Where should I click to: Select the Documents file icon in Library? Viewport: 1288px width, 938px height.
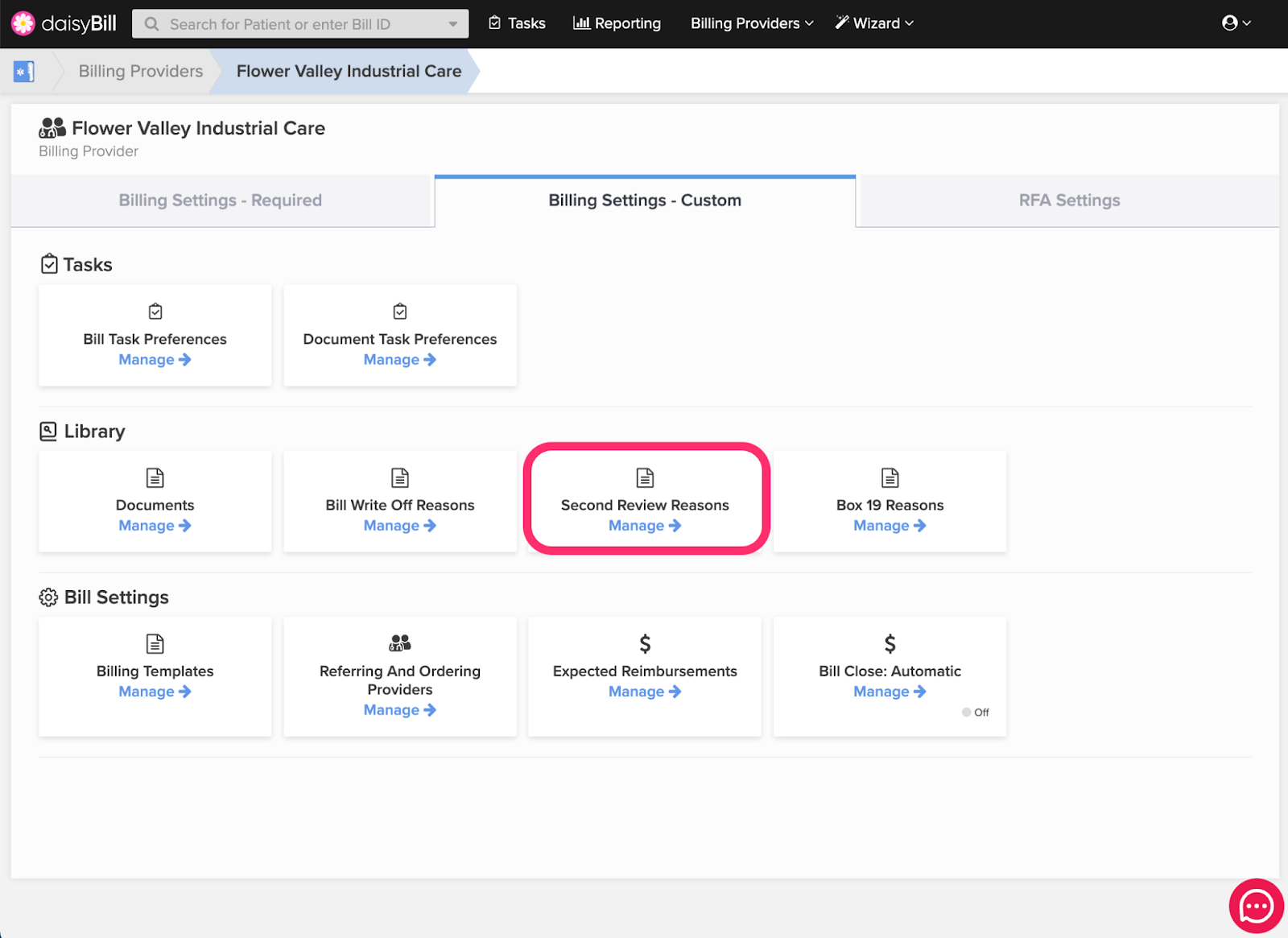(x=155, y=477)
